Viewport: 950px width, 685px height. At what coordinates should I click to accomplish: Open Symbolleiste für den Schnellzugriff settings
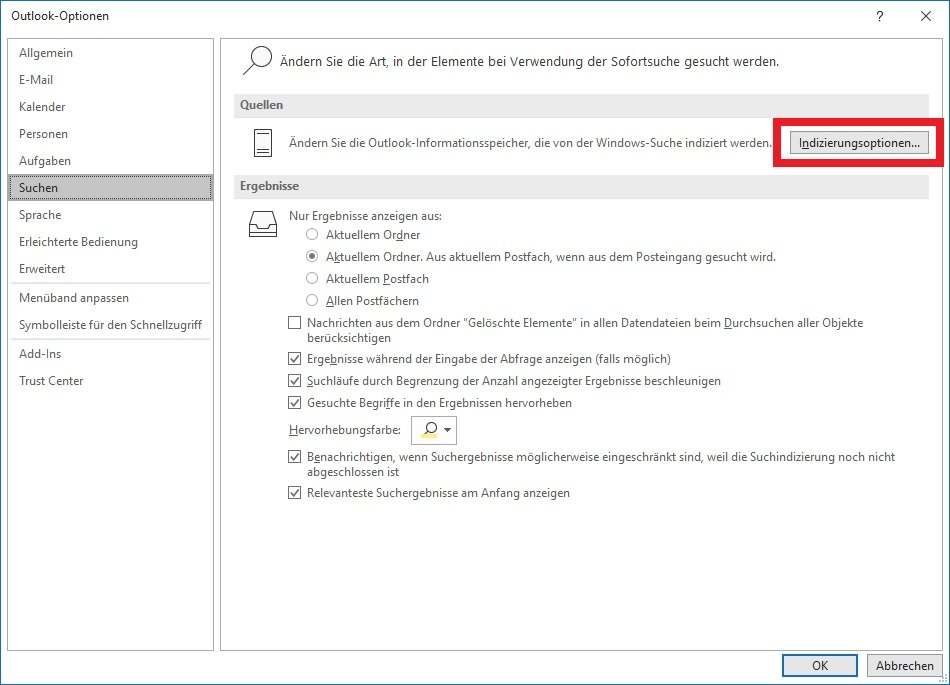pos(110,325)
